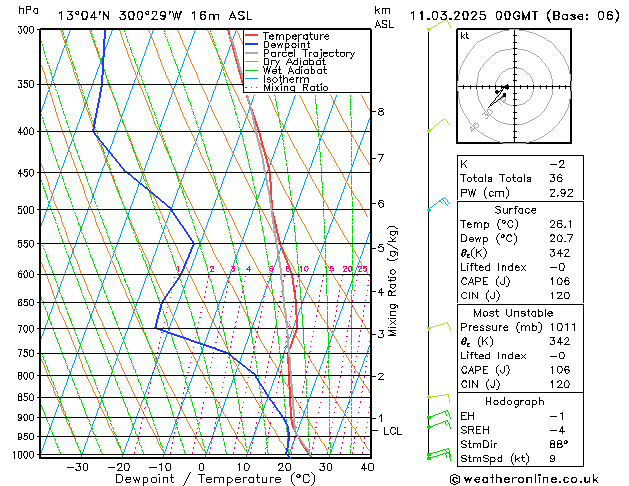629x486 pixels.
Task: Click the 8 km altitude axis label
Action: click(x=381, y=111)
